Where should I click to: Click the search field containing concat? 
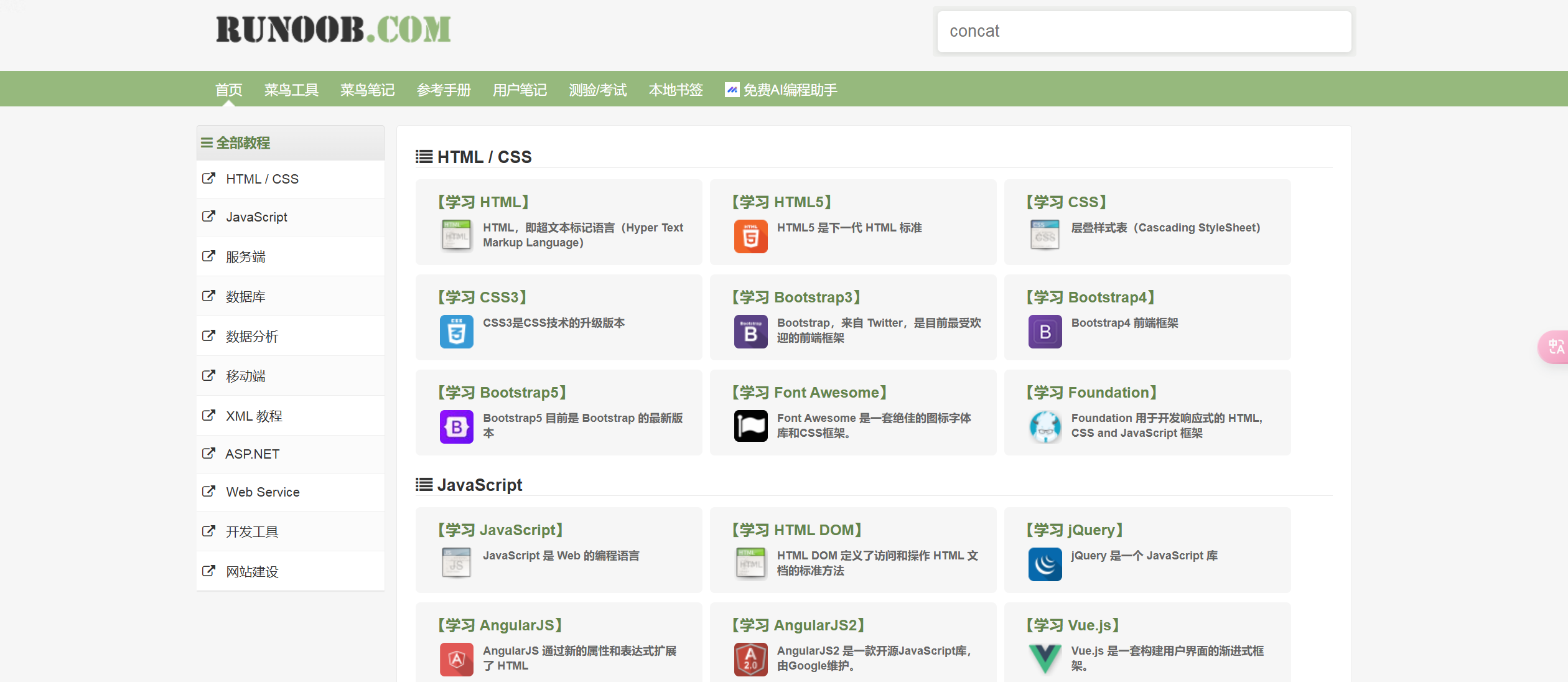(x=1144, y=32)
